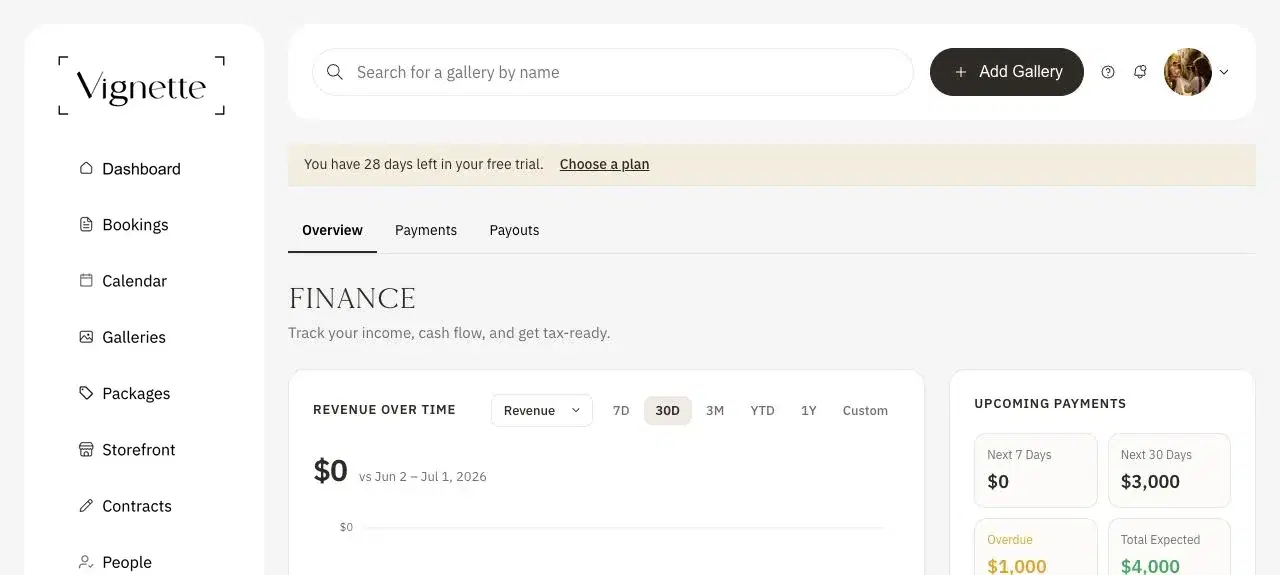Screen dimensions: 1280x575
Task: Open Calendar from sidebar
Action: 134,281
